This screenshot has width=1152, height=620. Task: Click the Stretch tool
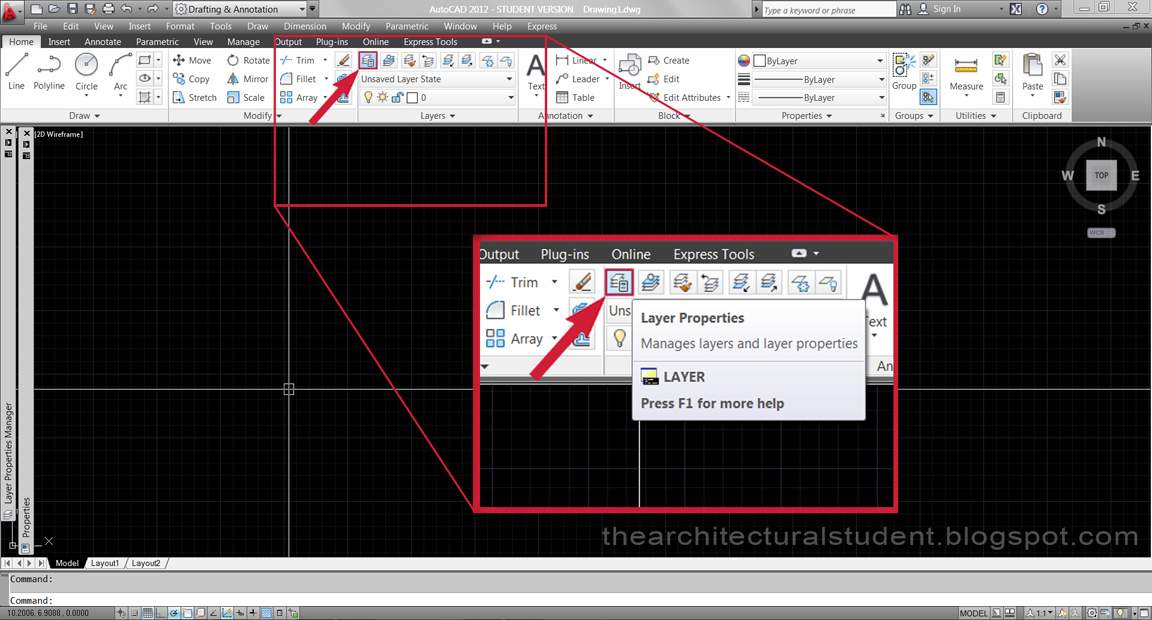point(195,97)
